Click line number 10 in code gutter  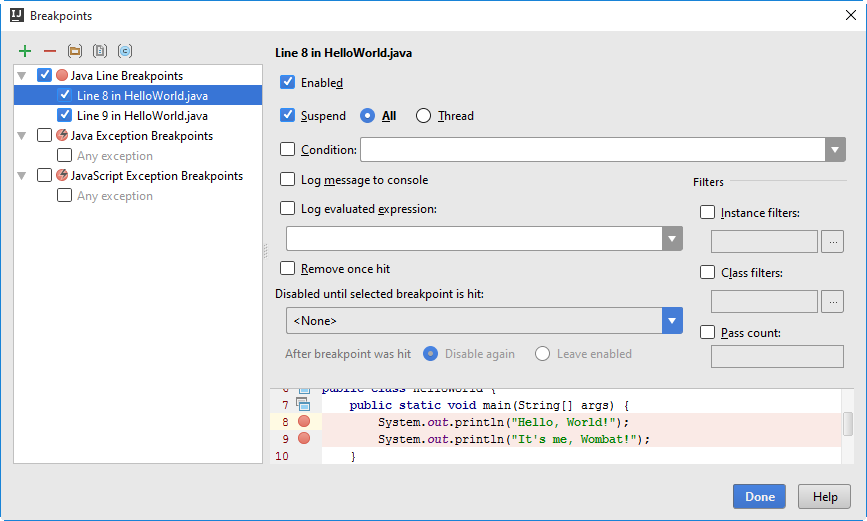coord(282,456)
